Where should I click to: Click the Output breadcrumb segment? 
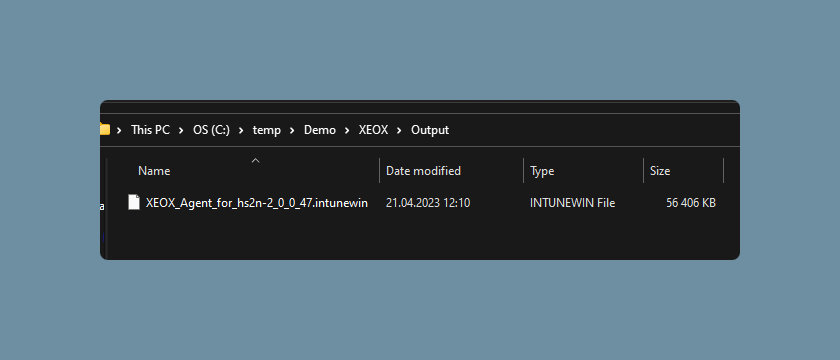point(430,130)
